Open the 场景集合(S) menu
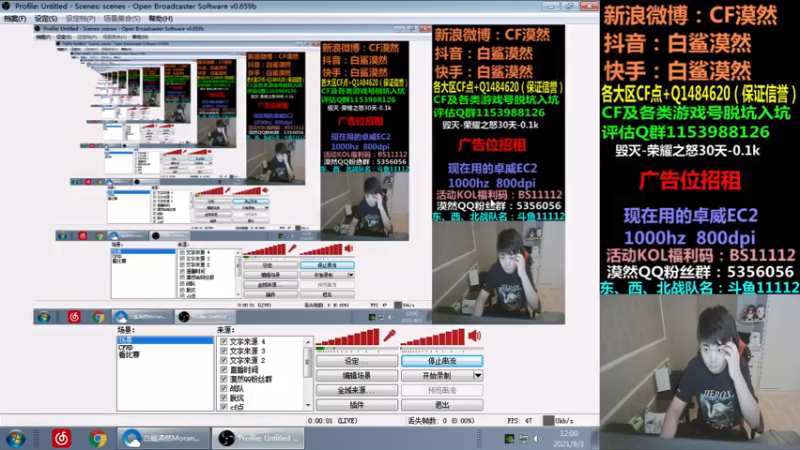This screenshot has width=800, height=450. coord(122,18)
